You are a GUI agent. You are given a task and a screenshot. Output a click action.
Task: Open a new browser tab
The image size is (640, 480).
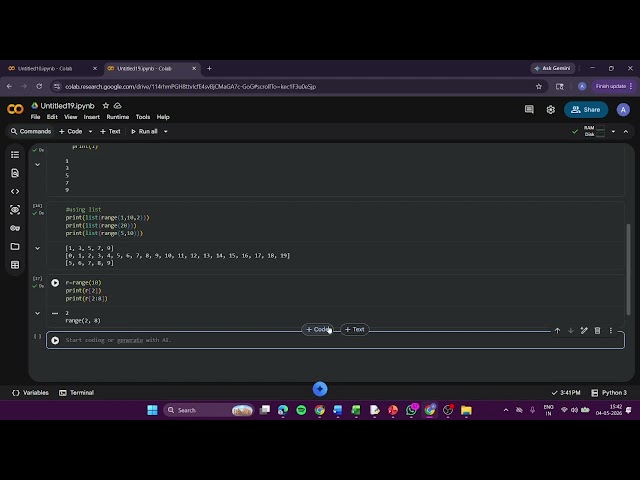point(209,69)
